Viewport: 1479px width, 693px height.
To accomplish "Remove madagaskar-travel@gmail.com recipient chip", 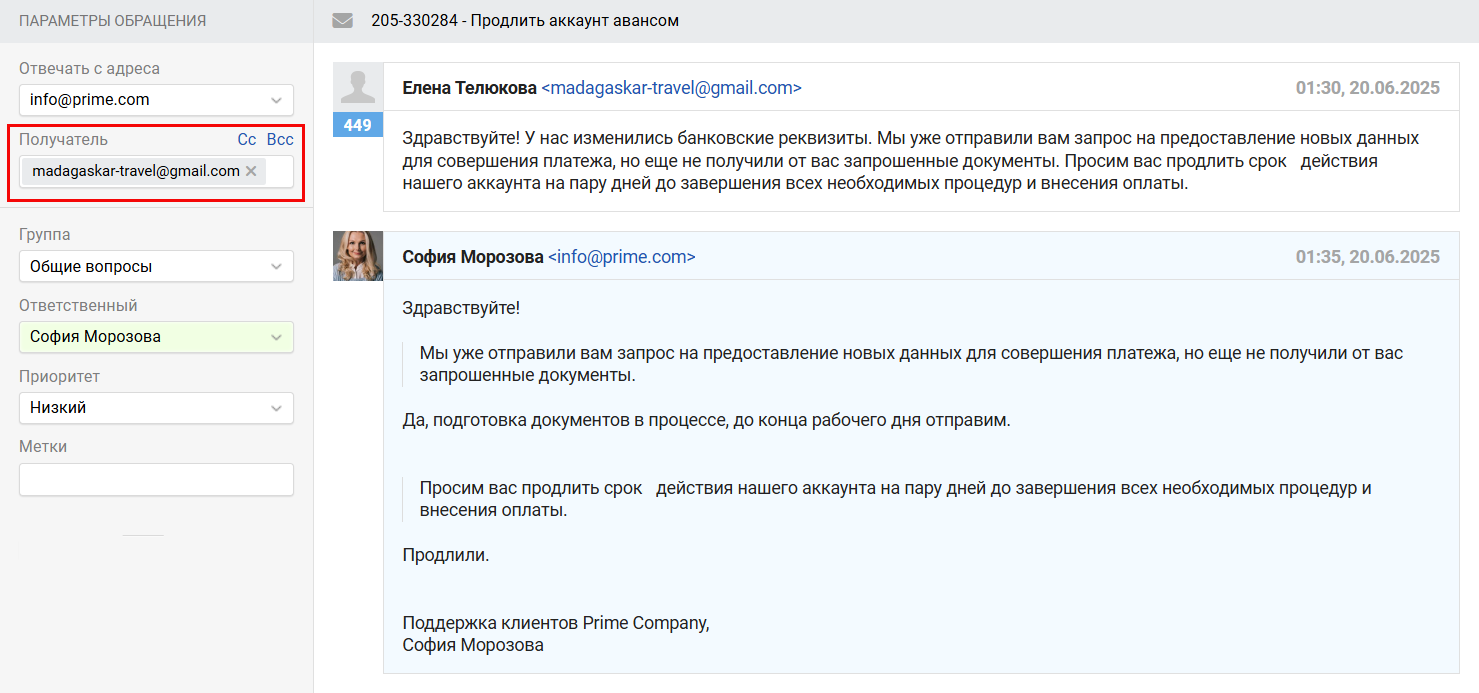I will (251, 171).
